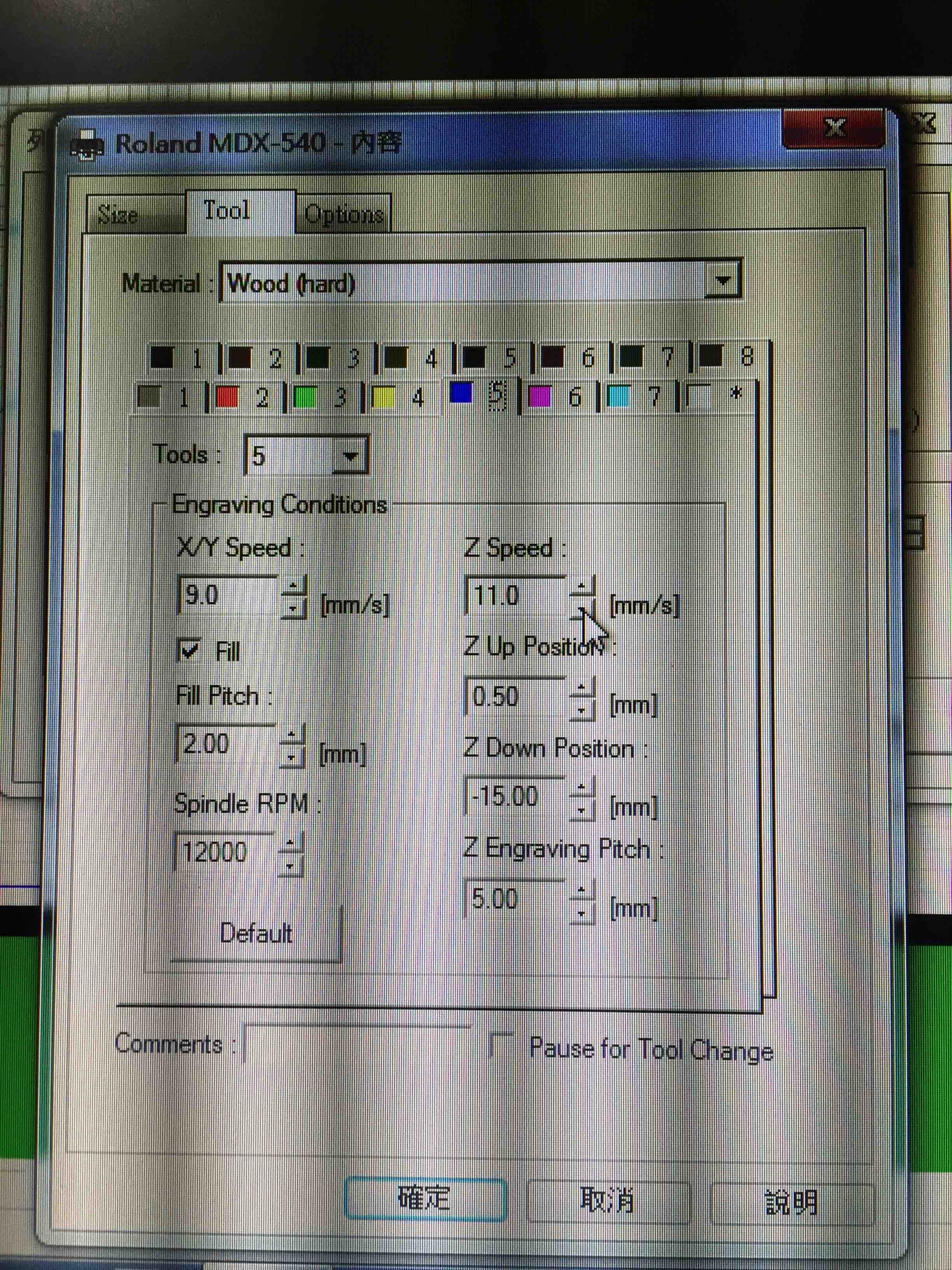Increase Z Up Position value
The image size is (952, 1270).
pyautogui.click(x=582, y=687)
